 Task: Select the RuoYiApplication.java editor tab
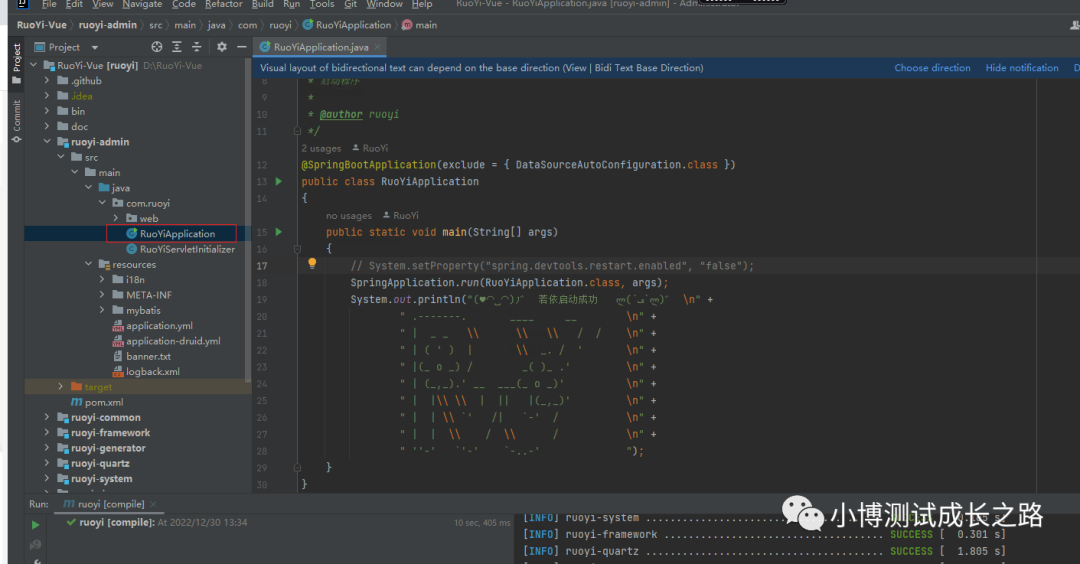(x=318, y=47)
